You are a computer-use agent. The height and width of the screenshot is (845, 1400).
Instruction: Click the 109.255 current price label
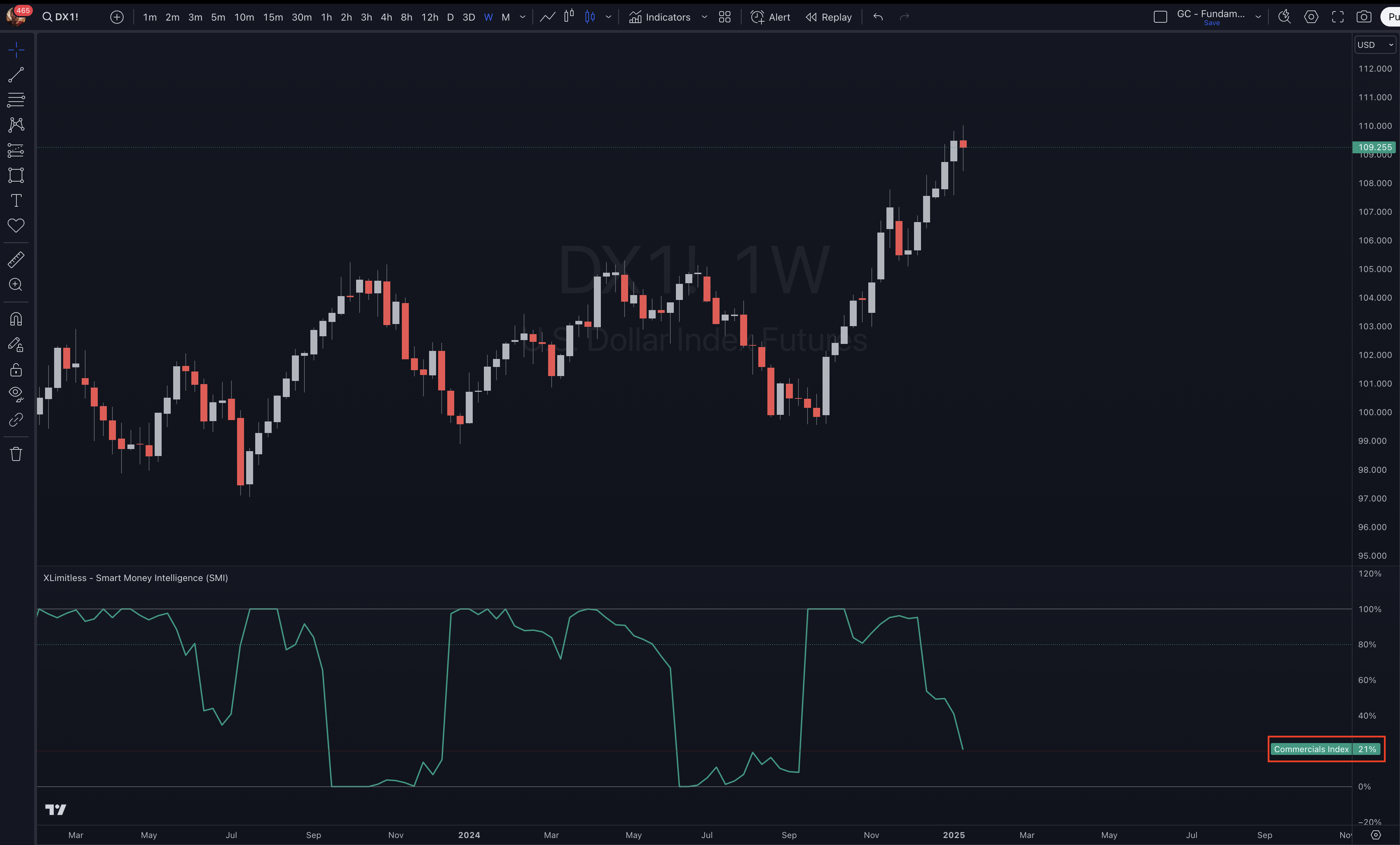[1374, 147]
